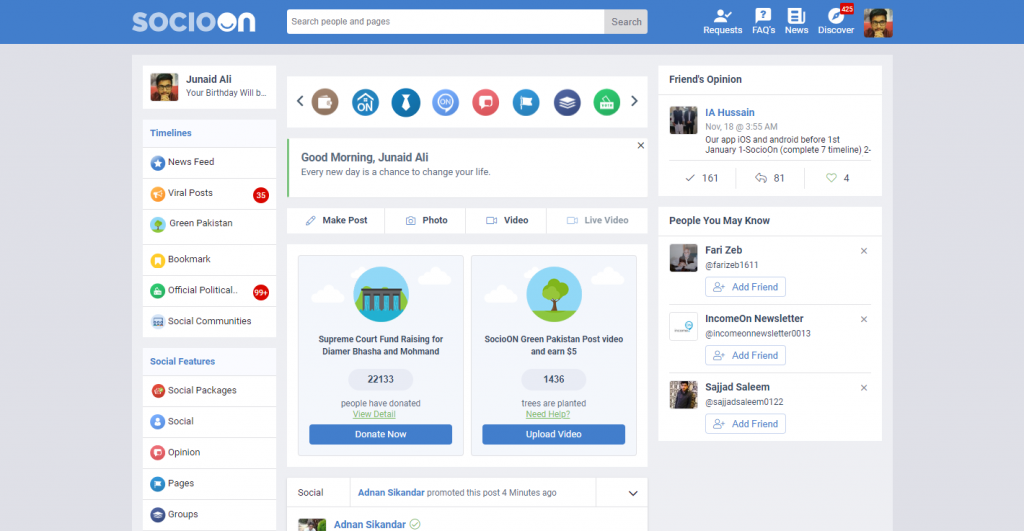This screenshot has width=1024, height=531.
Task: Open News Feed timeline
Action: pyautogui.click(x=209, y=163)
